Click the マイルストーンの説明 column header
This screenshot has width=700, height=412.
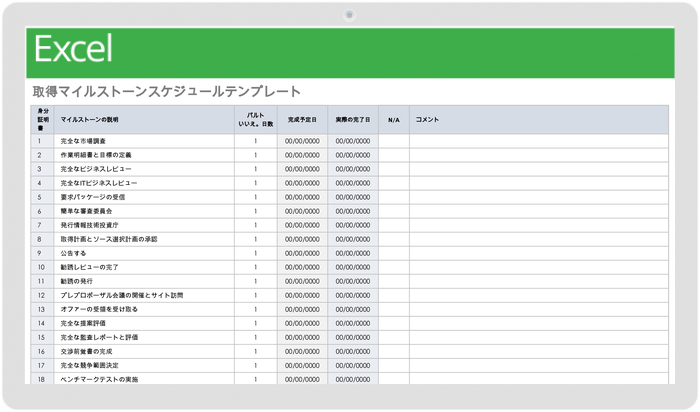click(144, 120)
